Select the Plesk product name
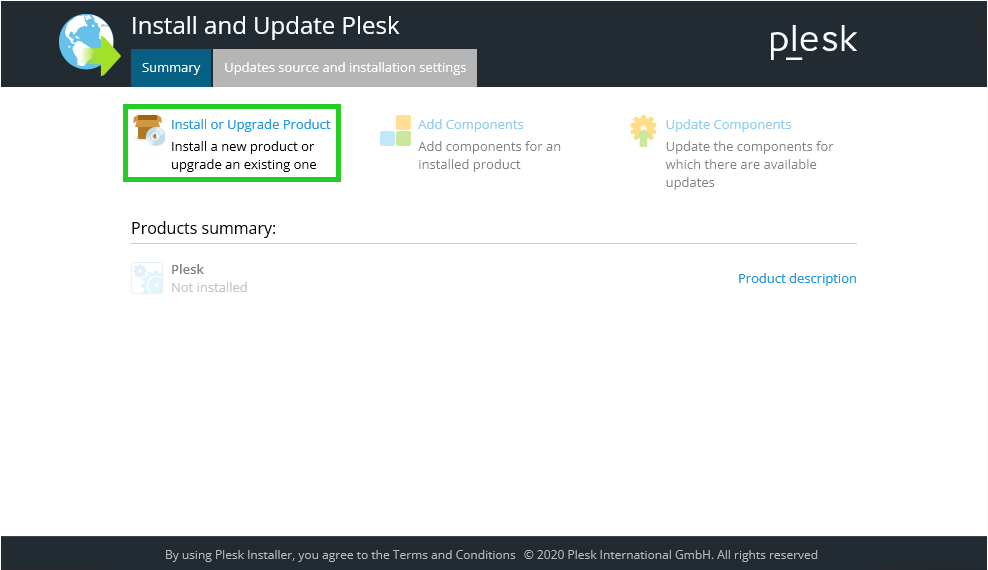The height and width of the screenshot is (570, 988). (x=187, y=269)
